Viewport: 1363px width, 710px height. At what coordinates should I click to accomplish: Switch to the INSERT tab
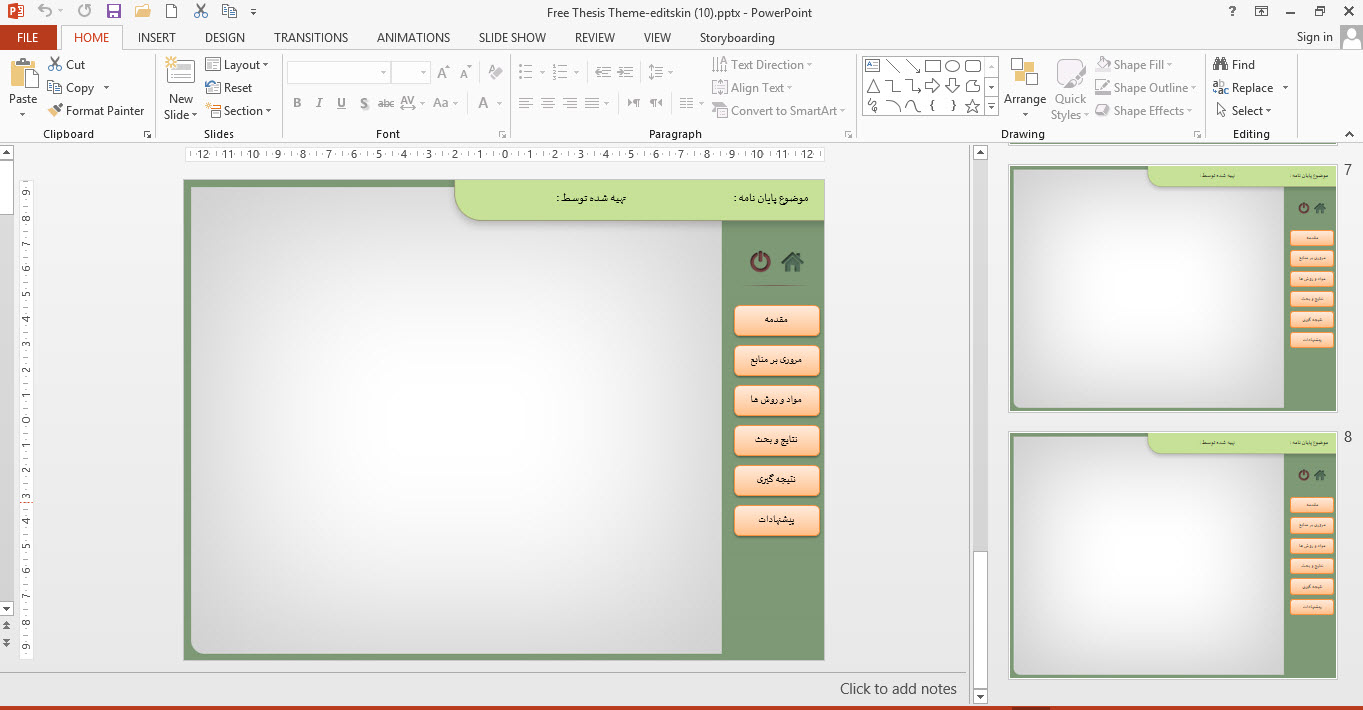157,38
